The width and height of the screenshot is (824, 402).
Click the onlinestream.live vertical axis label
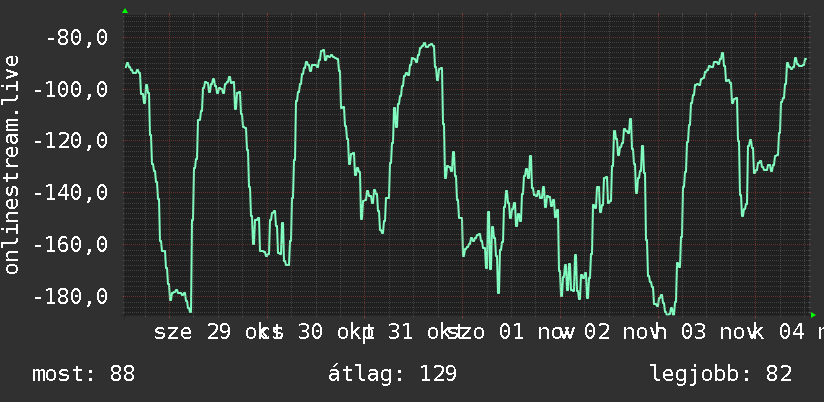[x=11, y=164]
